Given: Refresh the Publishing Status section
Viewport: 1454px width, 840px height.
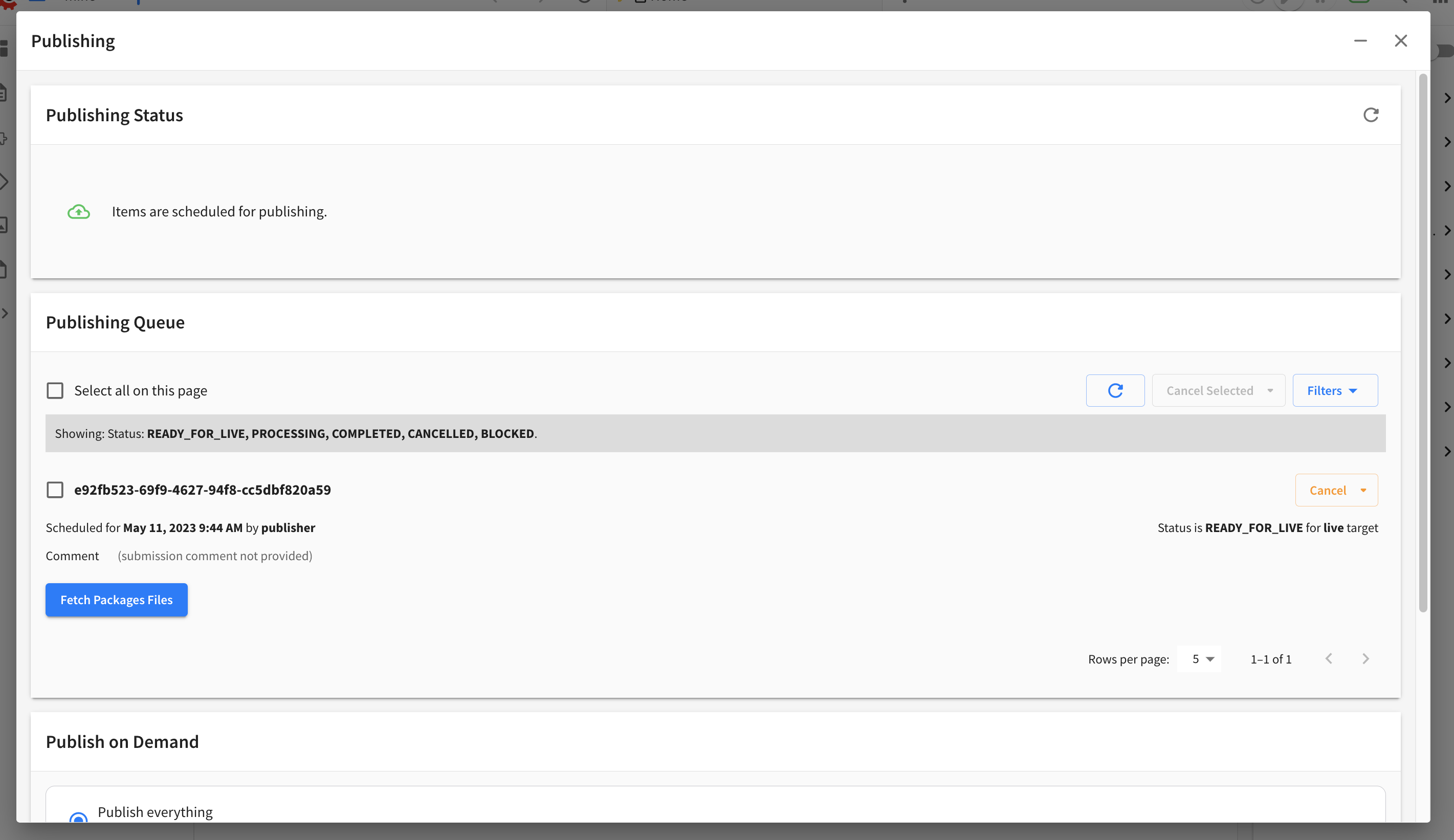Looking at the screenshot, I should (x=1372, y=115).
